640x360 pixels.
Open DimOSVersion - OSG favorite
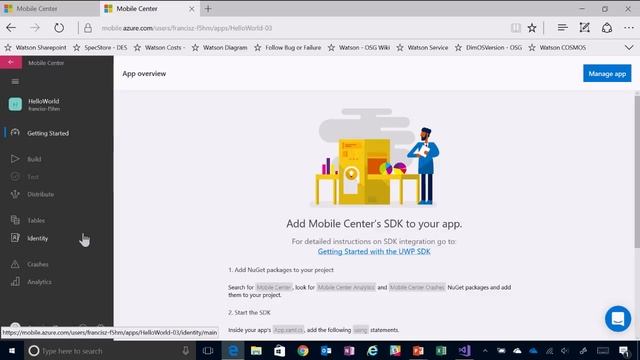point(489,48)
